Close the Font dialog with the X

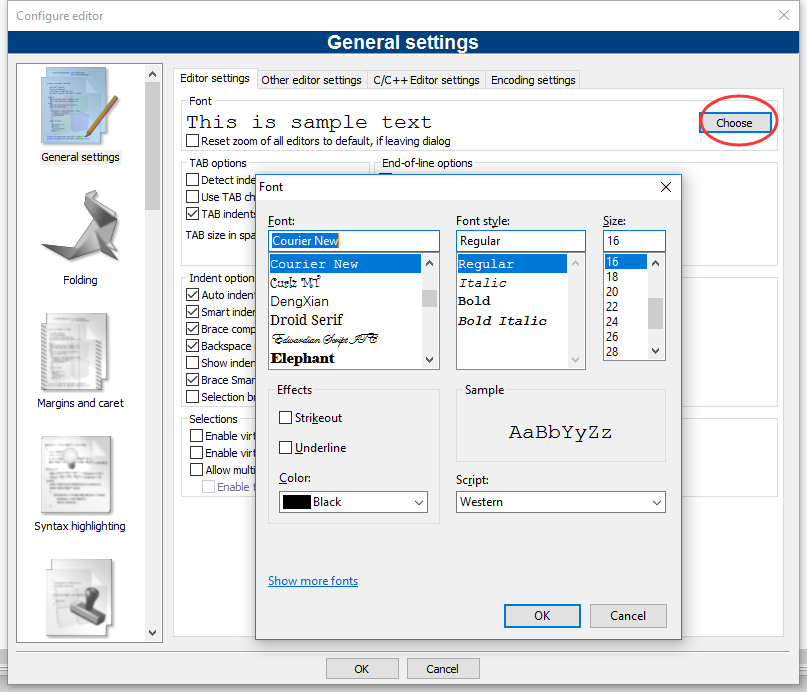pyautogui.click(x=665, y=187)
